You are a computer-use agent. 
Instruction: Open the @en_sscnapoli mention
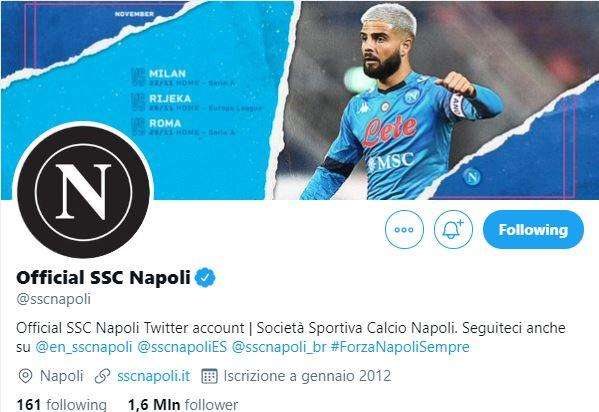coord(84,347)
